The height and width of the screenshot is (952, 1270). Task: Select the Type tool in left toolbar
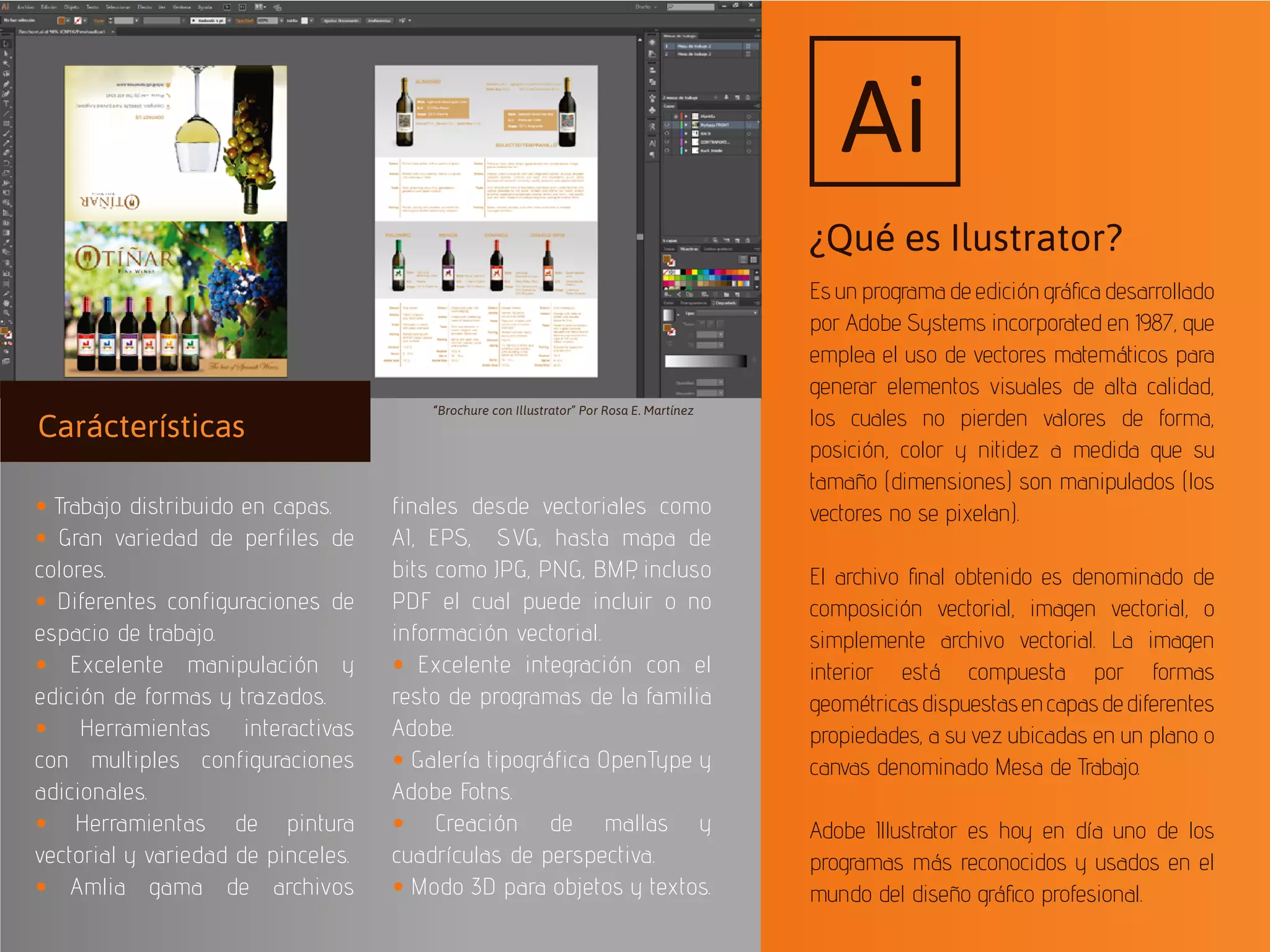point(7,104)
